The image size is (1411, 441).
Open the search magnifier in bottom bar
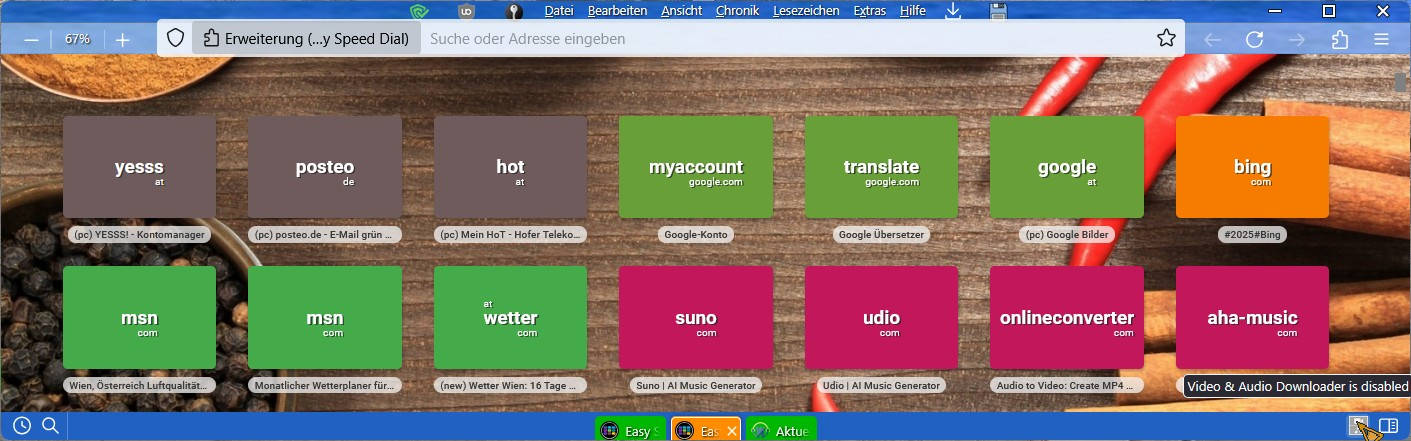(50, 427)
